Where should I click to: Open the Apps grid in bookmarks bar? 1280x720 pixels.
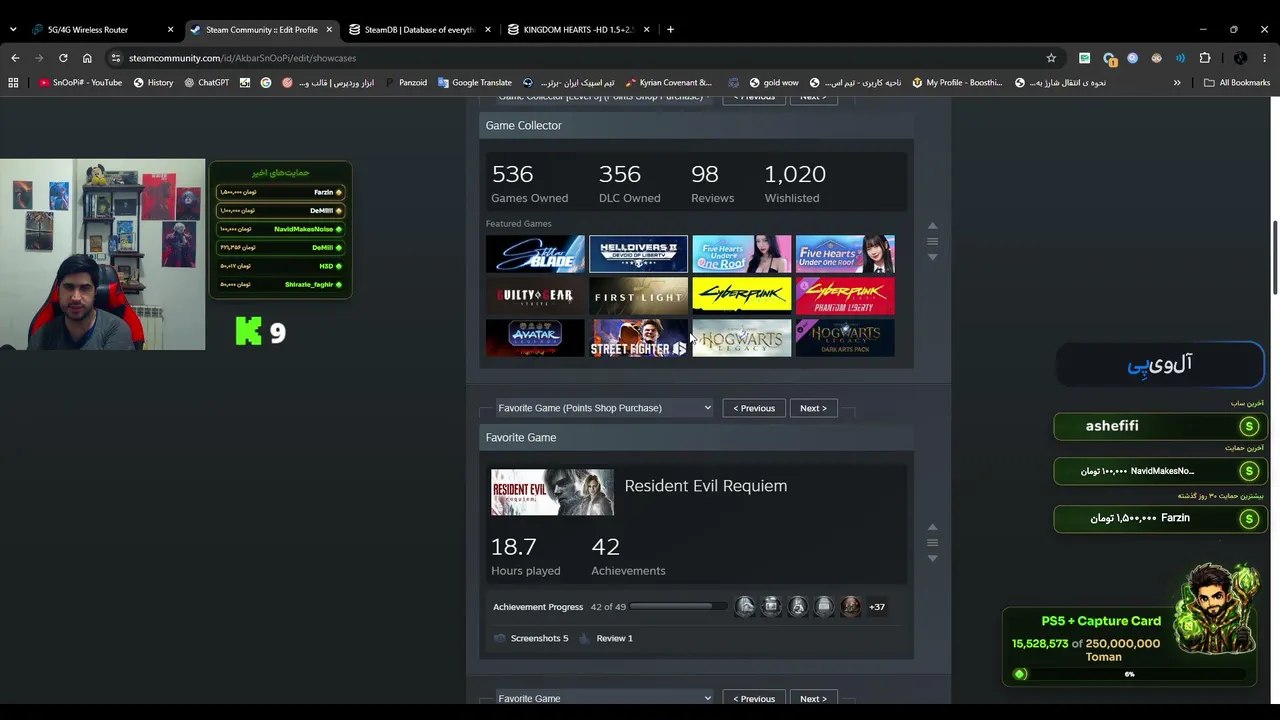13,83
